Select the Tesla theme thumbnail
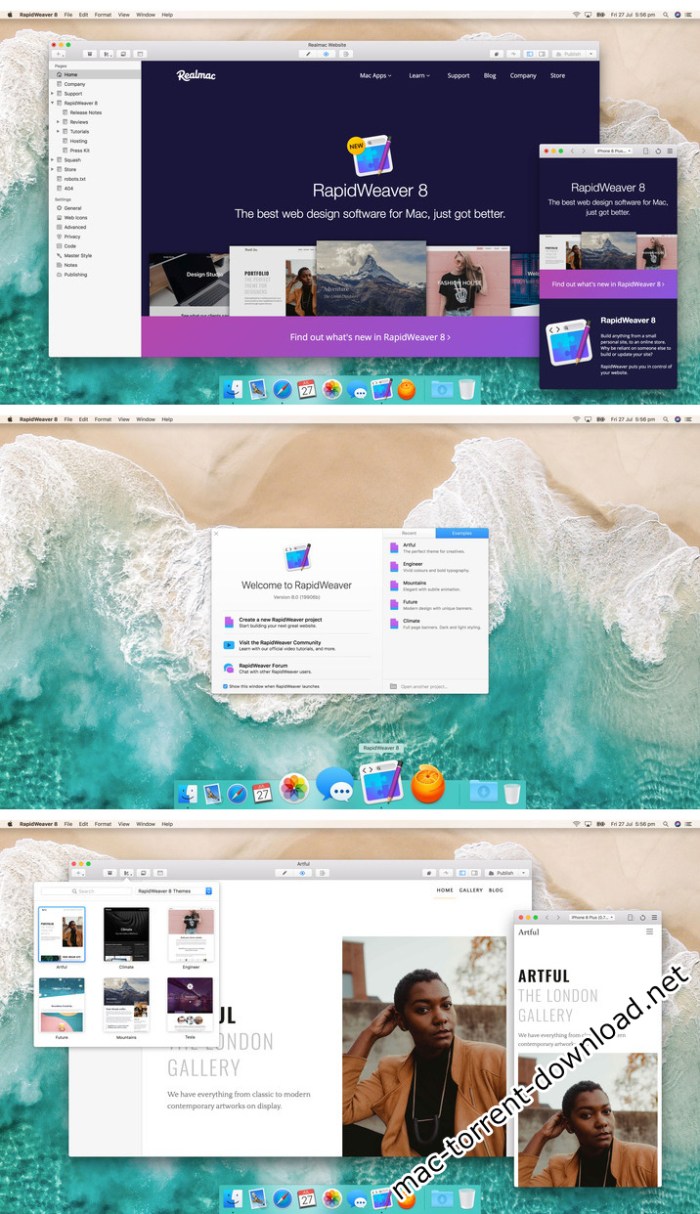This screenshot has width=700, height=1214. [x=190, y=1004]
